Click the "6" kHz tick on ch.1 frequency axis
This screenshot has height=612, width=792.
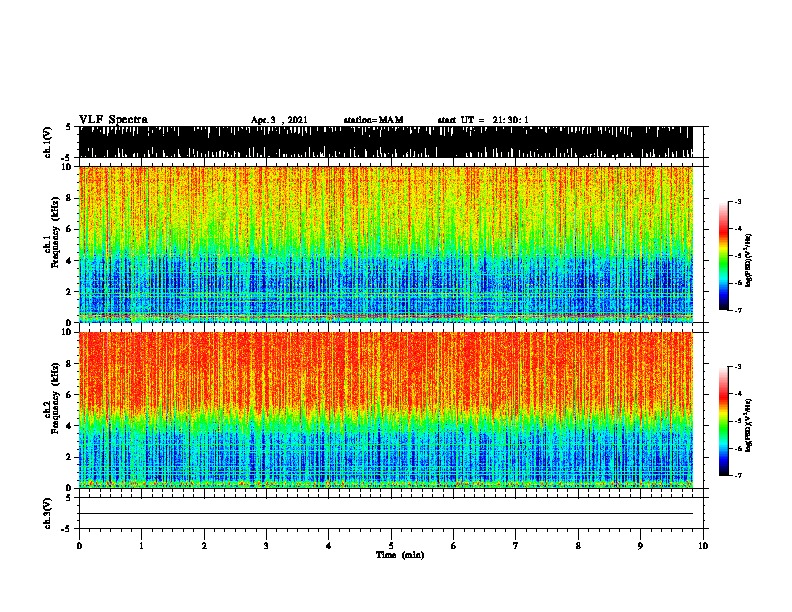coord(69,229)
